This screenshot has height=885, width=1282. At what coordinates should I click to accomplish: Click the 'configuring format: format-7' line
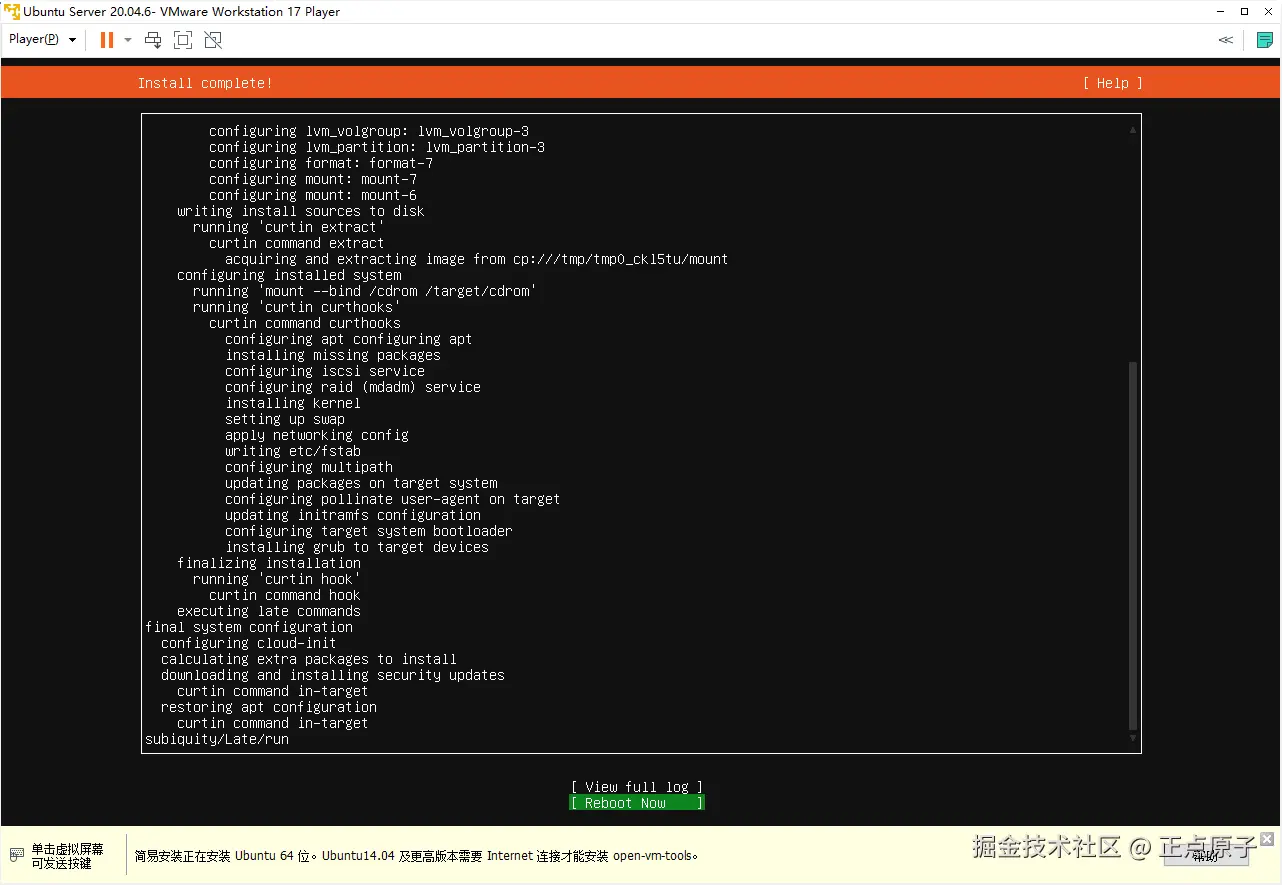click(321, 163)
